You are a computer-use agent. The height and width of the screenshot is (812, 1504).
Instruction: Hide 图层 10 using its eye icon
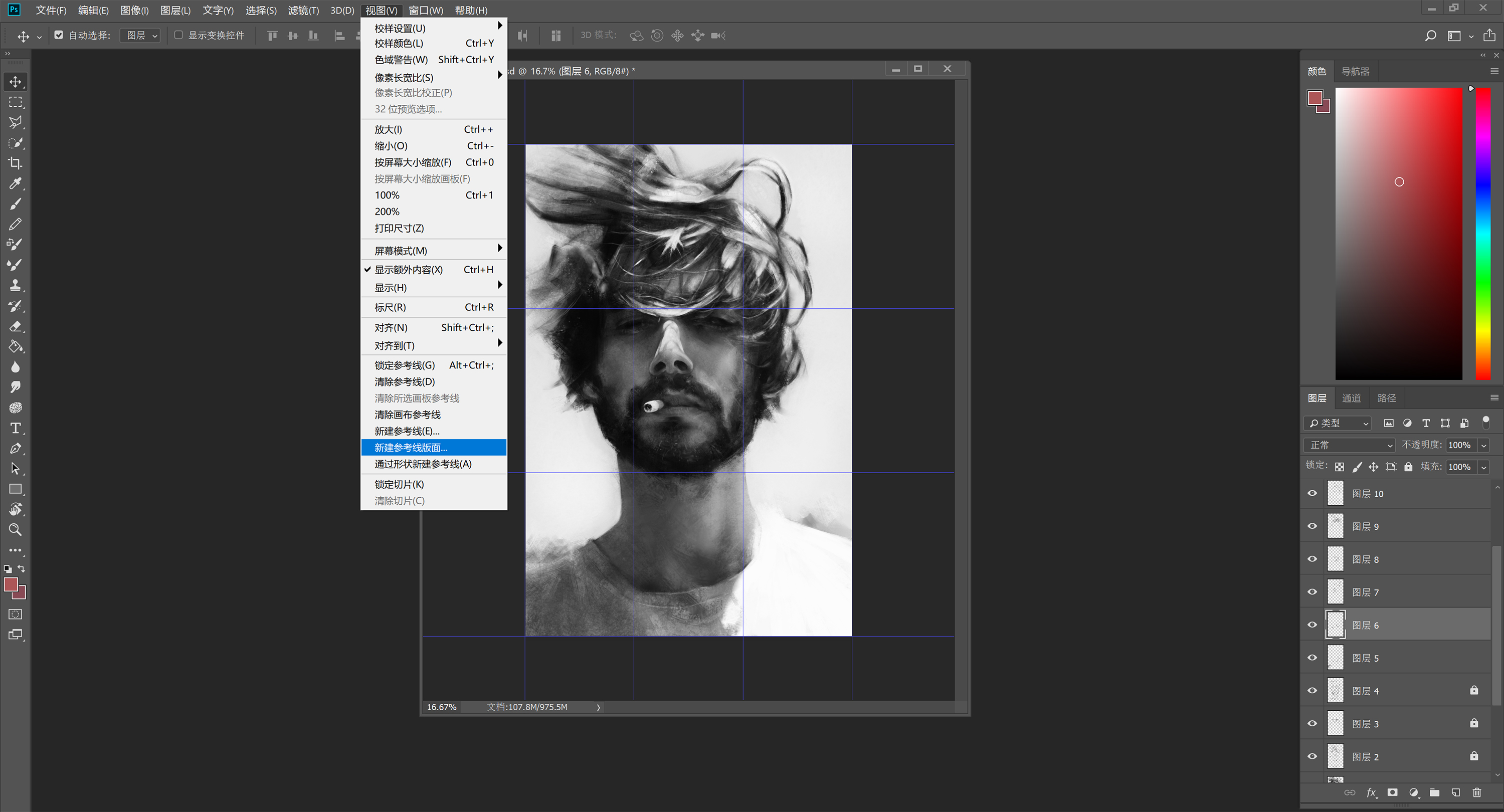point(1312,493)
